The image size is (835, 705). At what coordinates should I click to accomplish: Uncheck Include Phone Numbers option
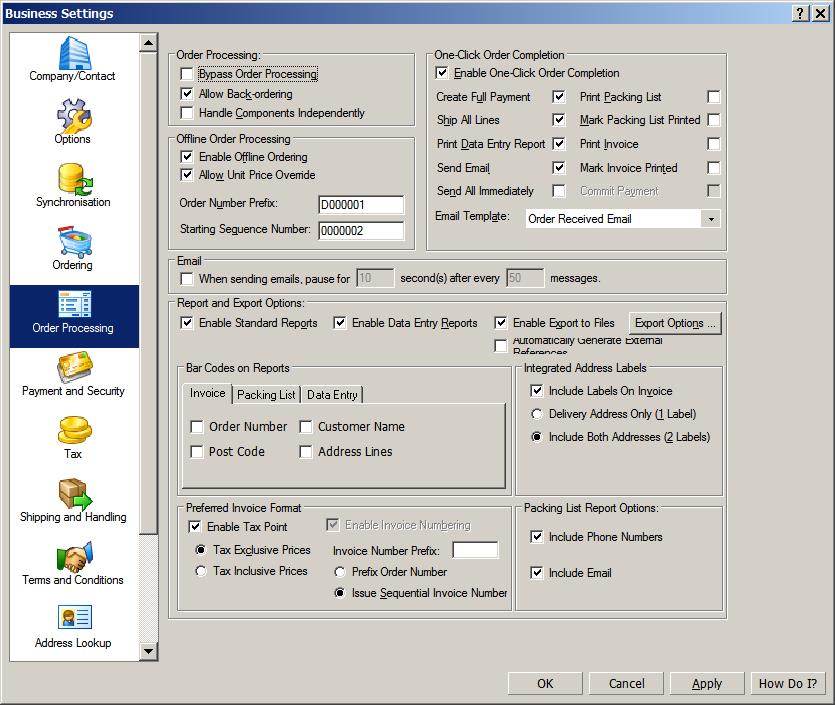coord(537,537)
